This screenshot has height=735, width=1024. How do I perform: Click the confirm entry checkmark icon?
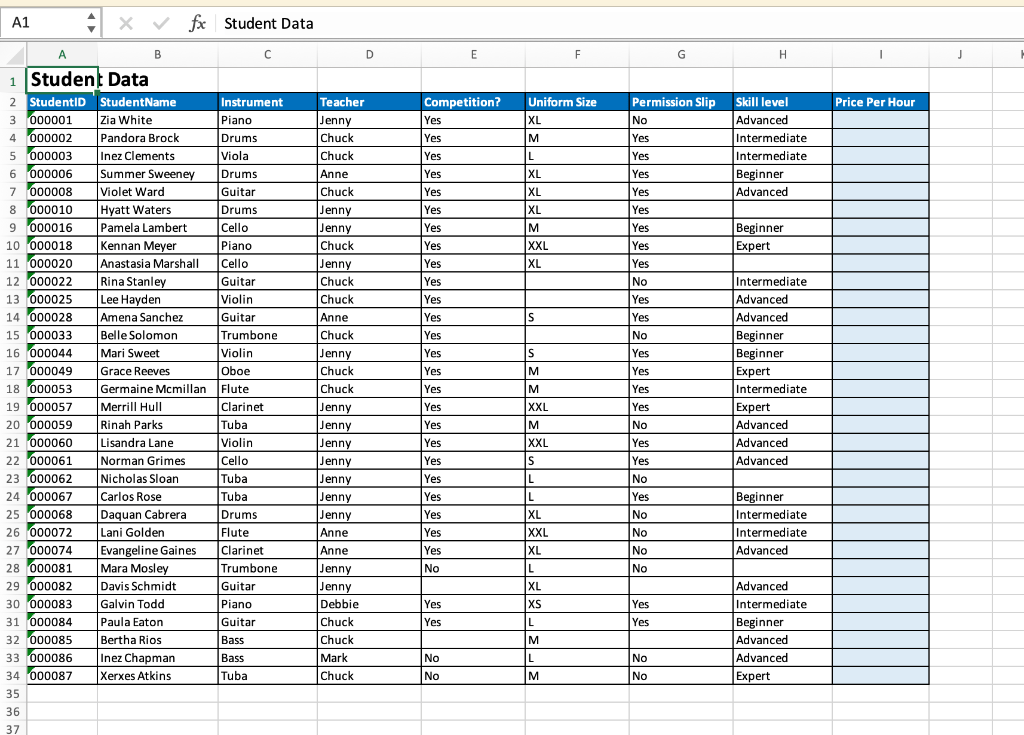coord(161,24)
